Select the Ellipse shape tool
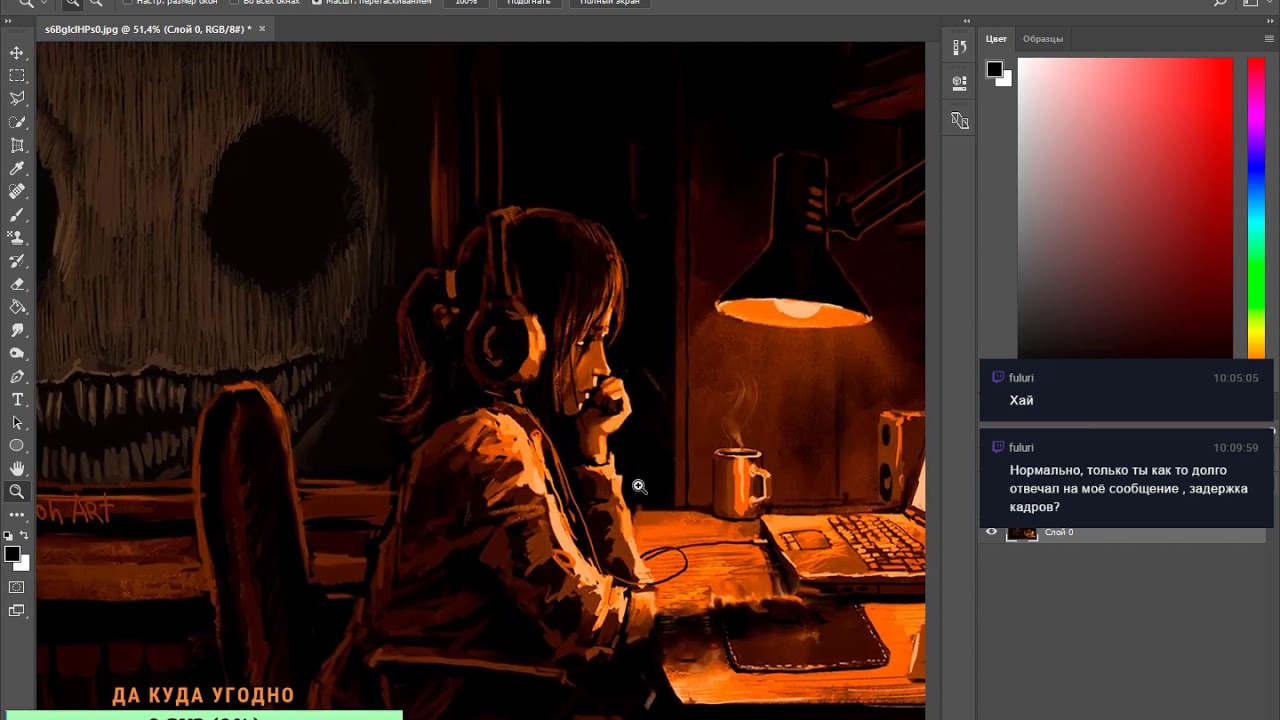The width and height of the screenshot is (1280, 720). [17, 445]
